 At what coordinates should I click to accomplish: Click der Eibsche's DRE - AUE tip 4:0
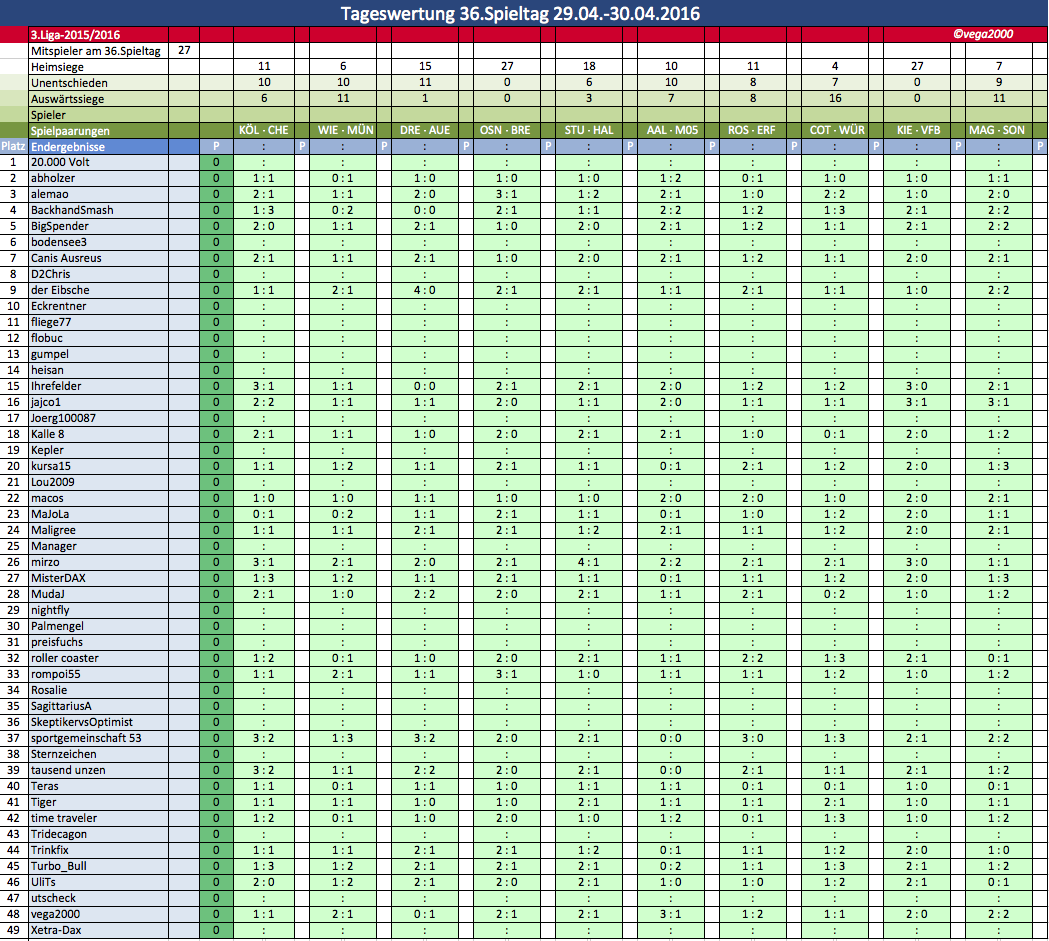tap(425, 291)
